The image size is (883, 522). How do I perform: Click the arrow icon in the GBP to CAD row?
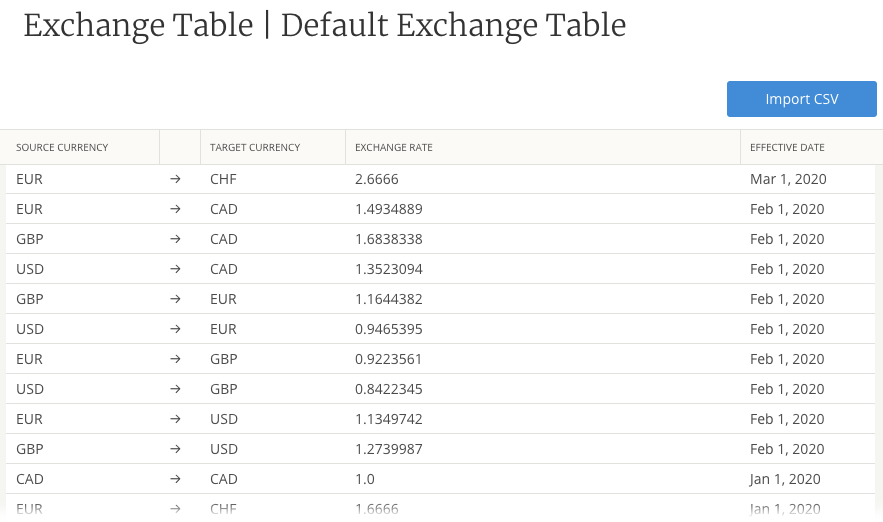(x=176, y=239)
